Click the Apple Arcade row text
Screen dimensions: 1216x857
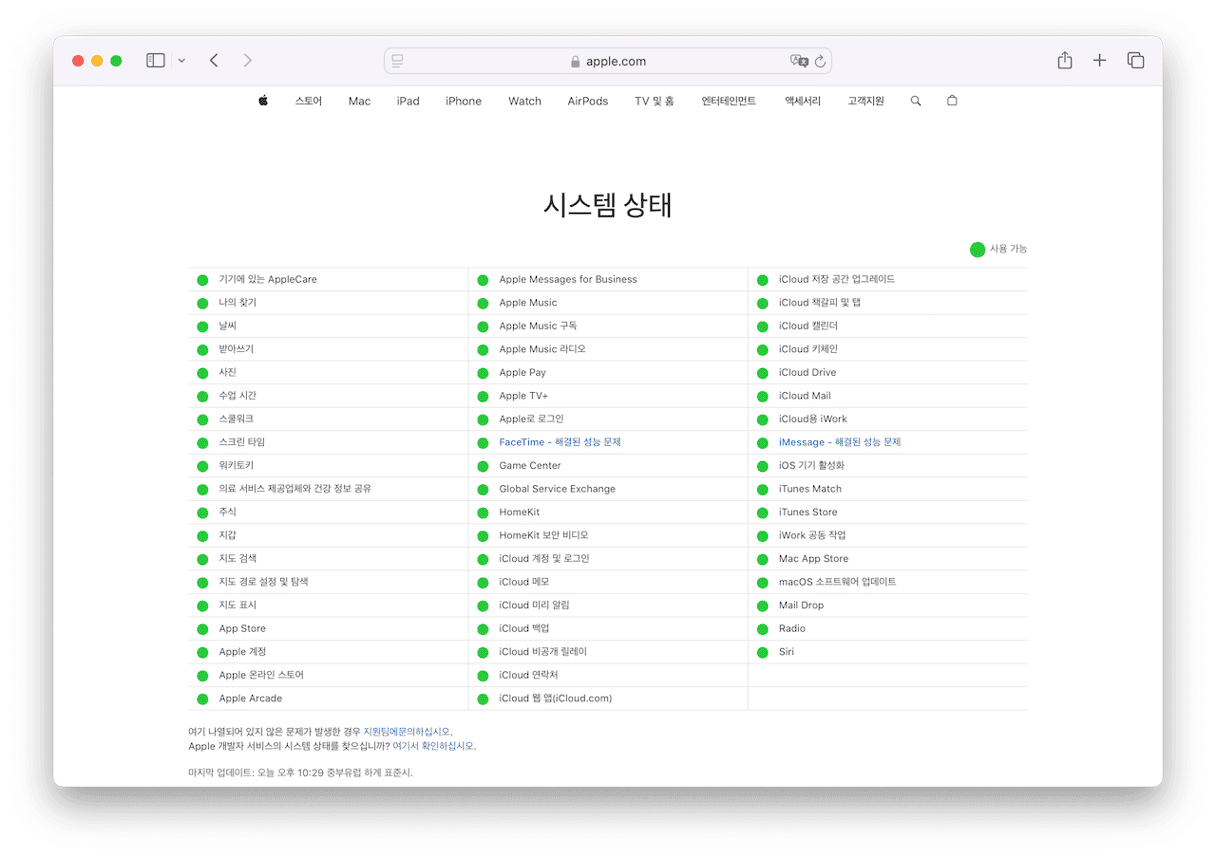tap(251, 699)
